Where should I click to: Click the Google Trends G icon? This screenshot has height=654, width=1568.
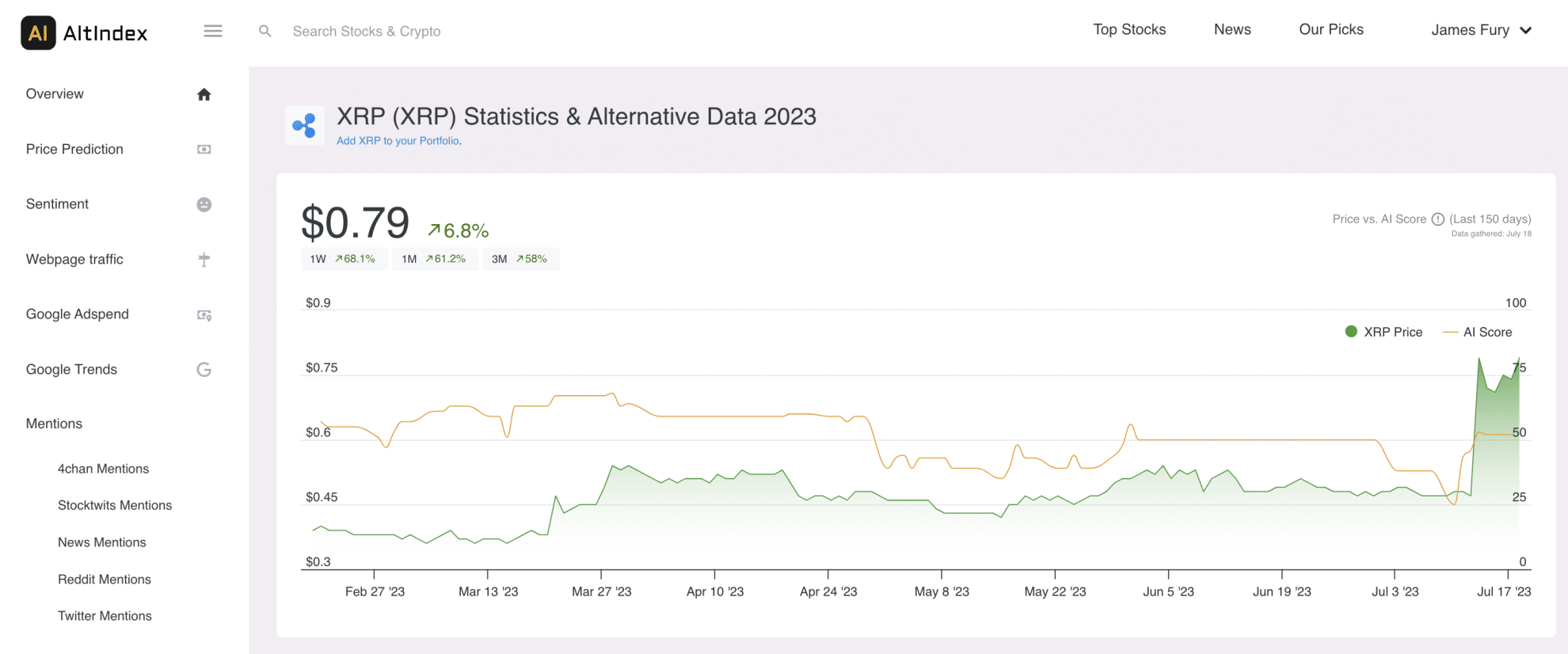[204, 369]
